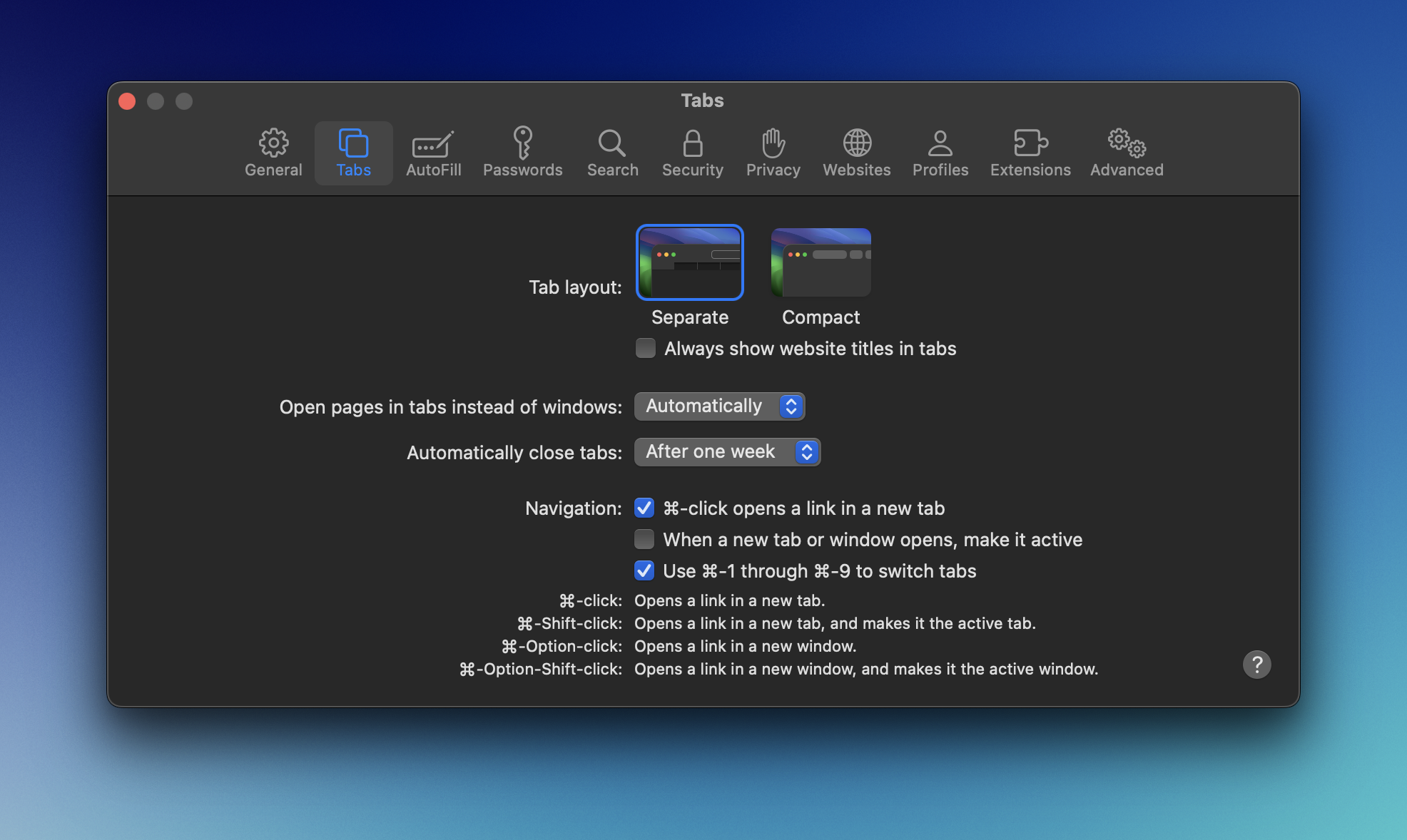This screenshot has width=1407, height=840.
Task: Choose the Compact tab layout thumbnail
Action: coord(821,262)
